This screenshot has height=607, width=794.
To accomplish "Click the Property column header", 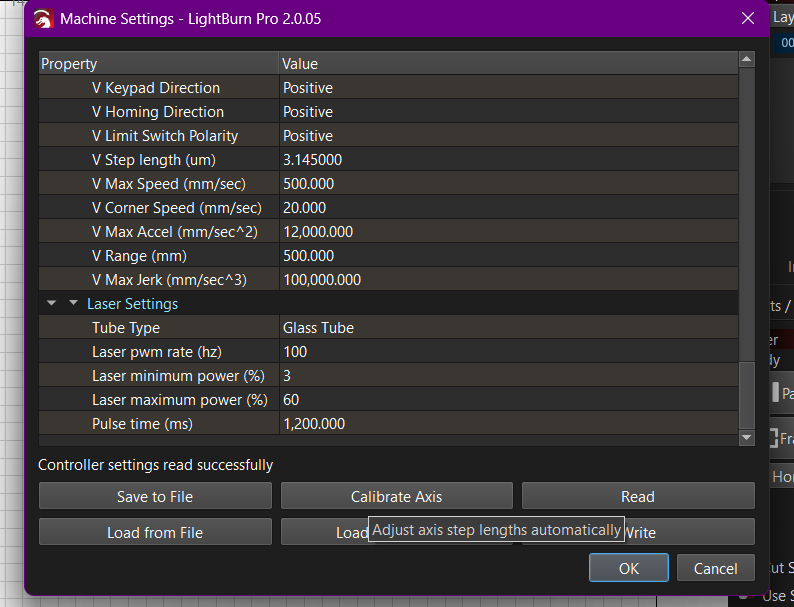I will [x=158, y=64].
